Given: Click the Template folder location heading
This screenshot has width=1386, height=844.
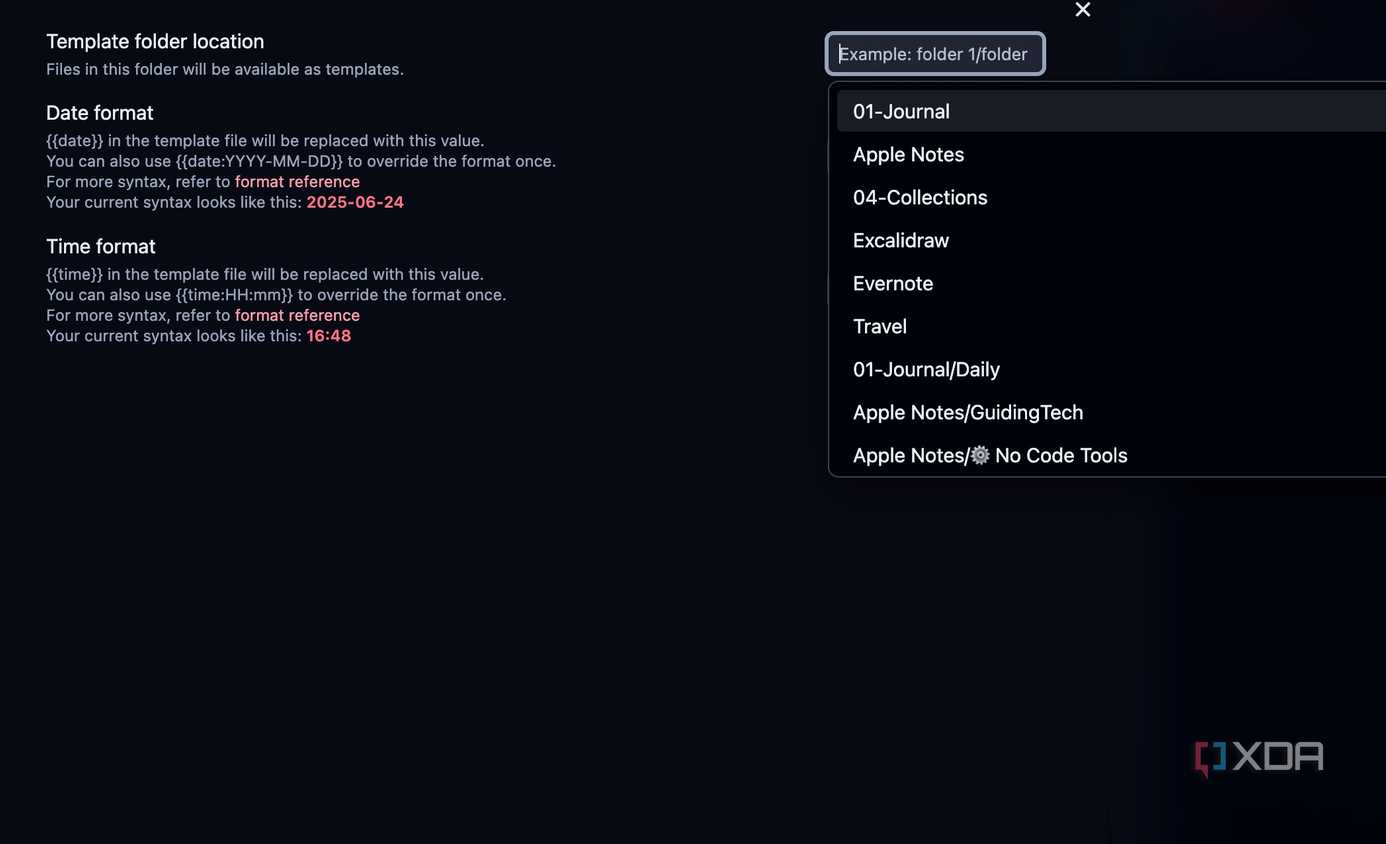Looking at the screenshot, I should coord(155,41).
